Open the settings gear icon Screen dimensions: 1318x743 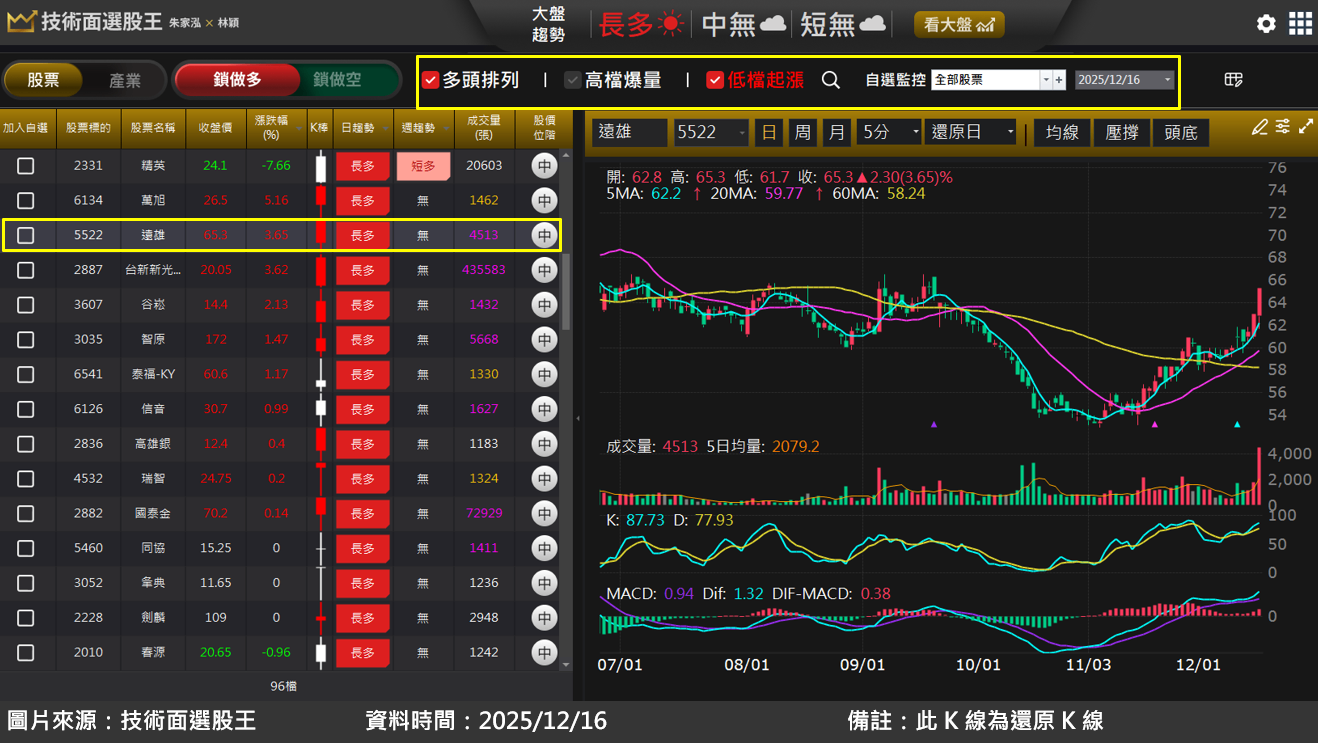tap(1266, 23)
